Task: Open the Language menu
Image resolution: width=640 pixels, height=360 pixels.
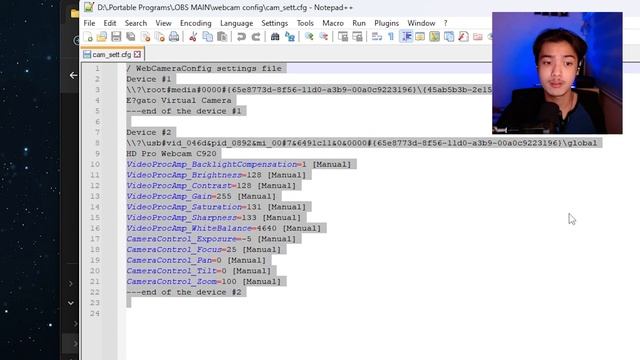Action: [237, 23]
